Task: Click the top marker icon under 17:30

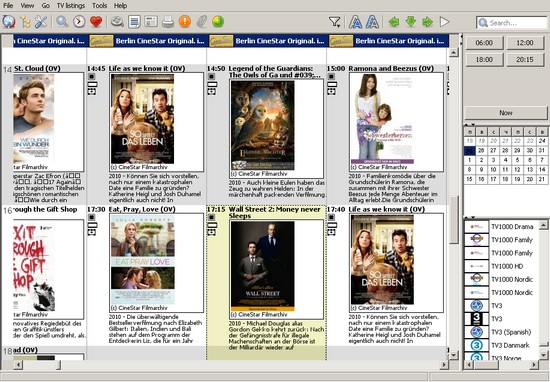Action: [x=92, y=217]
